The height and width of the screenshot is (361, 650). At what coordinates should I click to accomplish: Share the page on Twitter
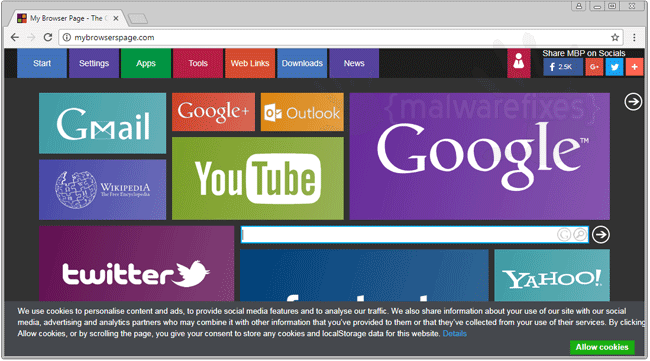614,67
